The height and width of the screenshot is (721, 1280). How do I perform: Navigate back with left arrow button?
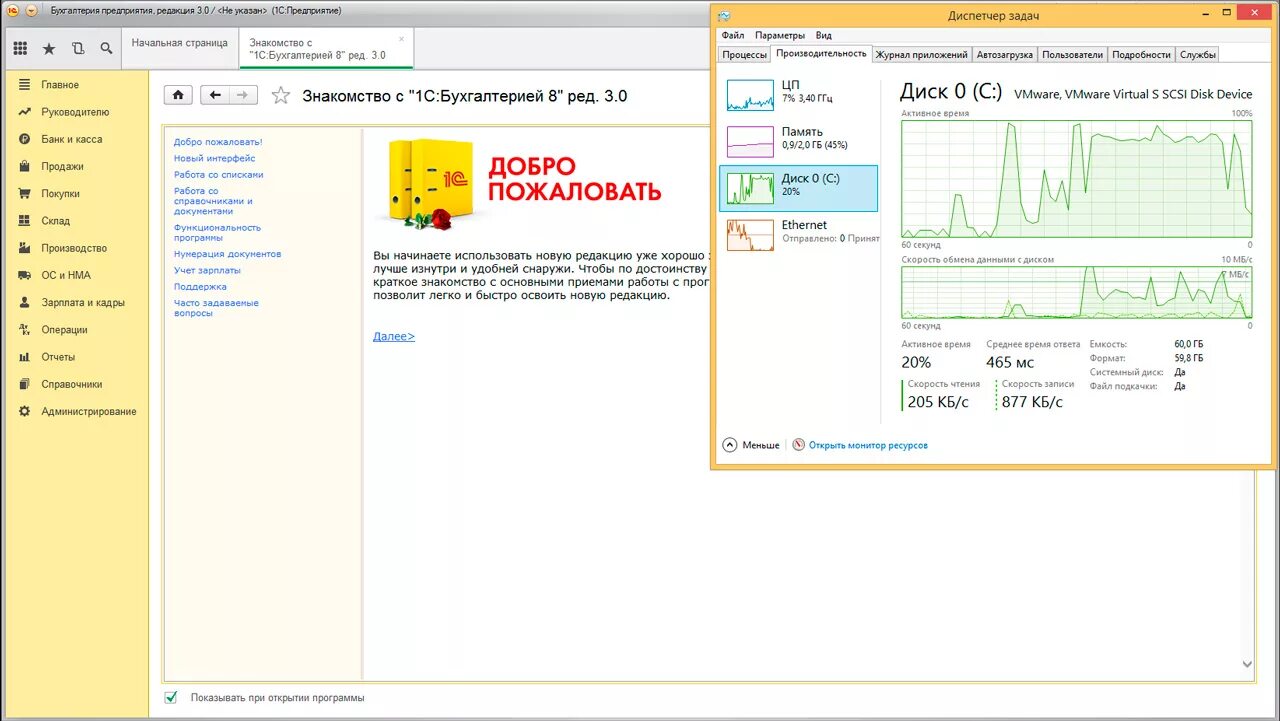tap(215, 95)
